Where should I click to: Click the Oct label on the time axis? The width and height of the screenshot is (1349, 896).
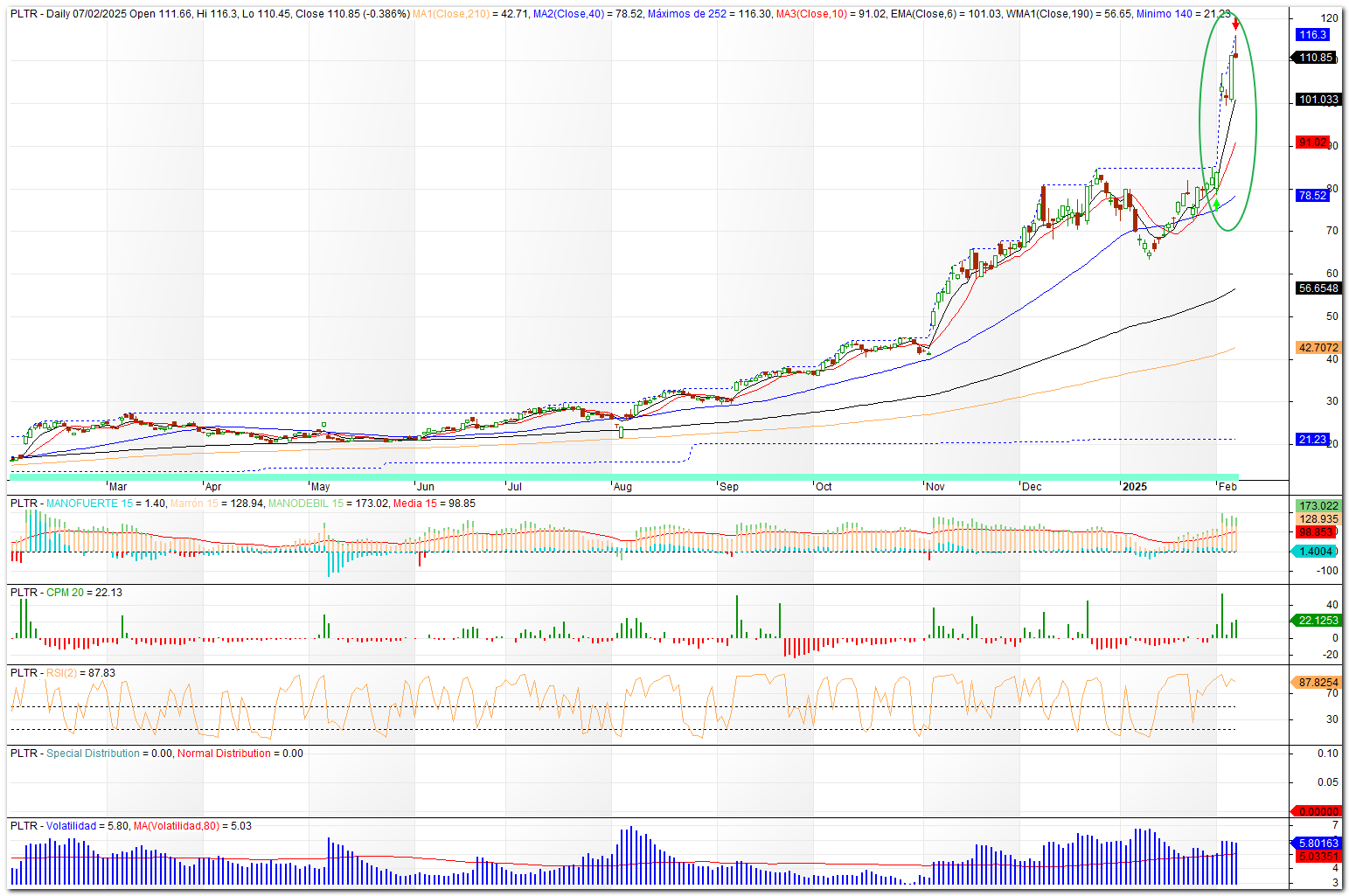point(824,487)
